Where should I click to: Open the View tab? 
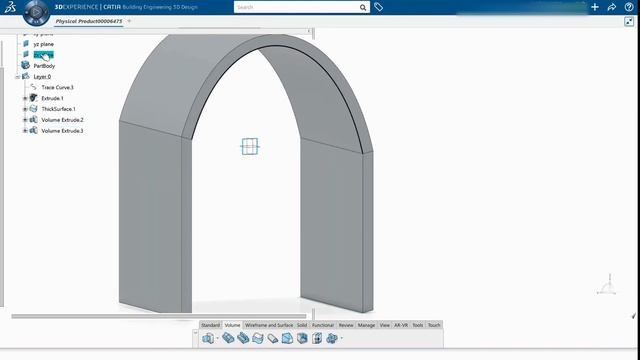(x=384, y=325)
